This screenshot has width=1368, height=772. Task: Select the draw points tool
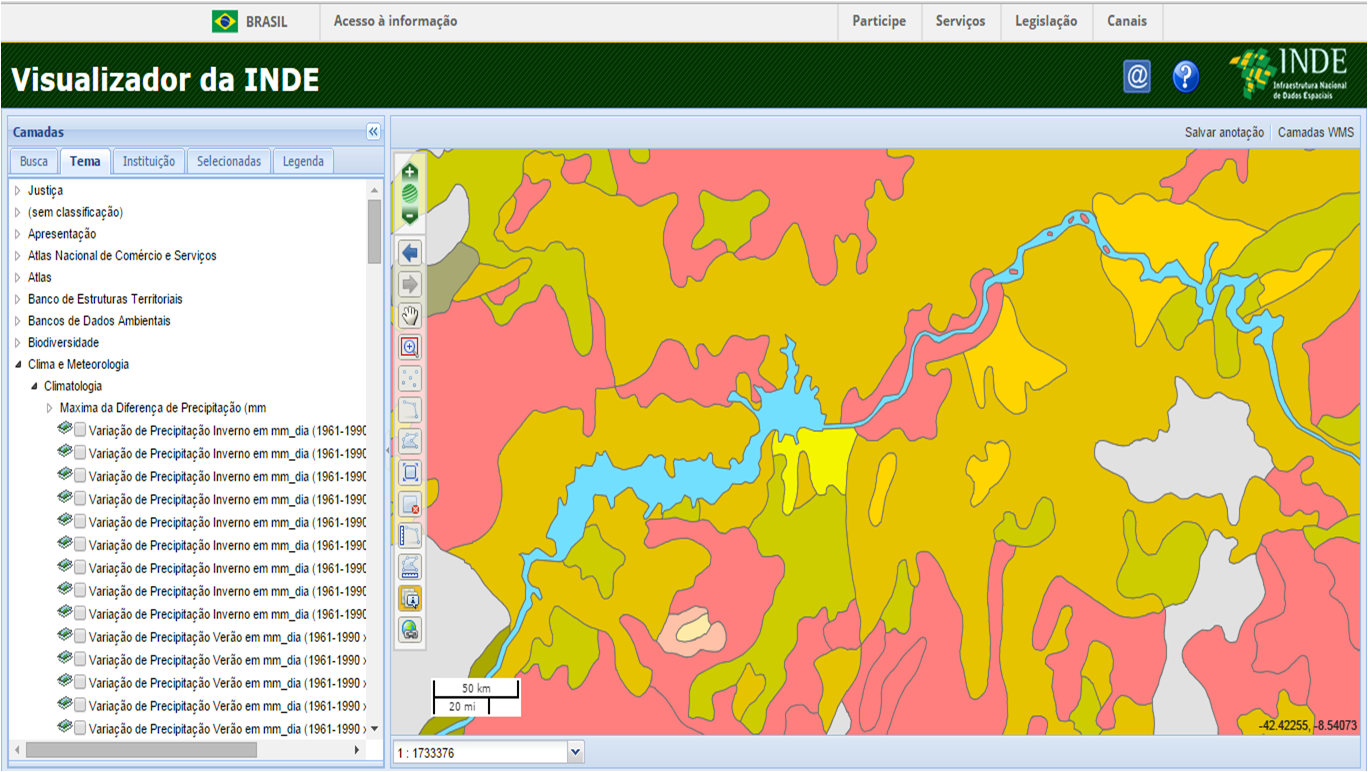tap(410, 379)
